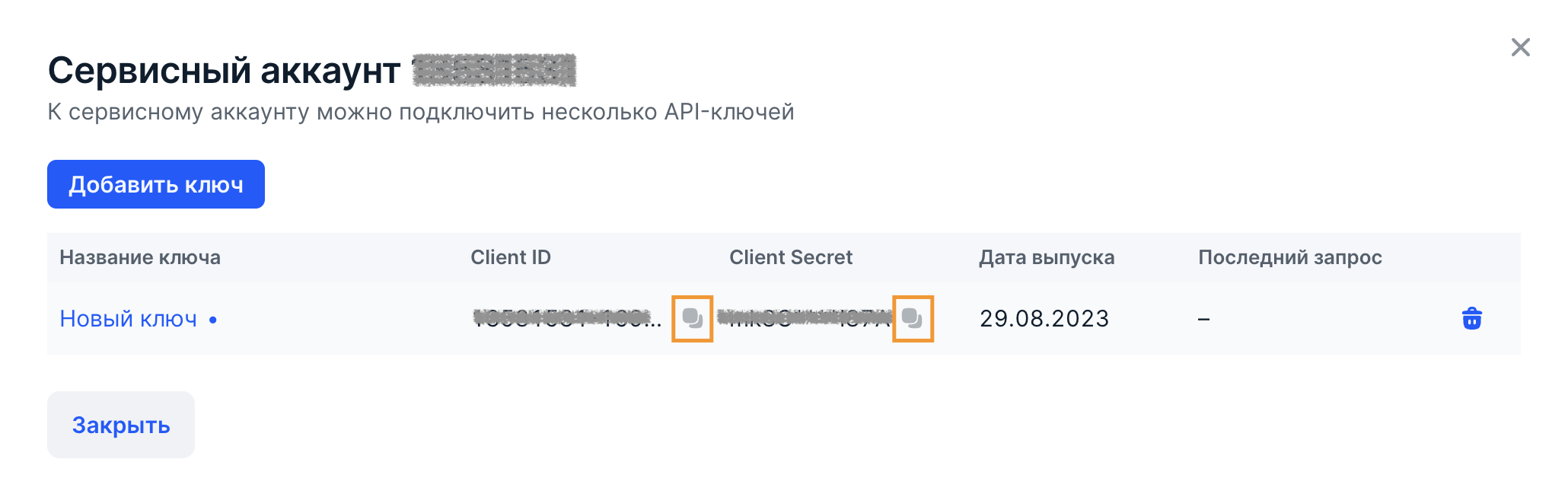Copy the Client Secret value
This screenshot has height=478, width=1568.
click(x=912, y=318)
